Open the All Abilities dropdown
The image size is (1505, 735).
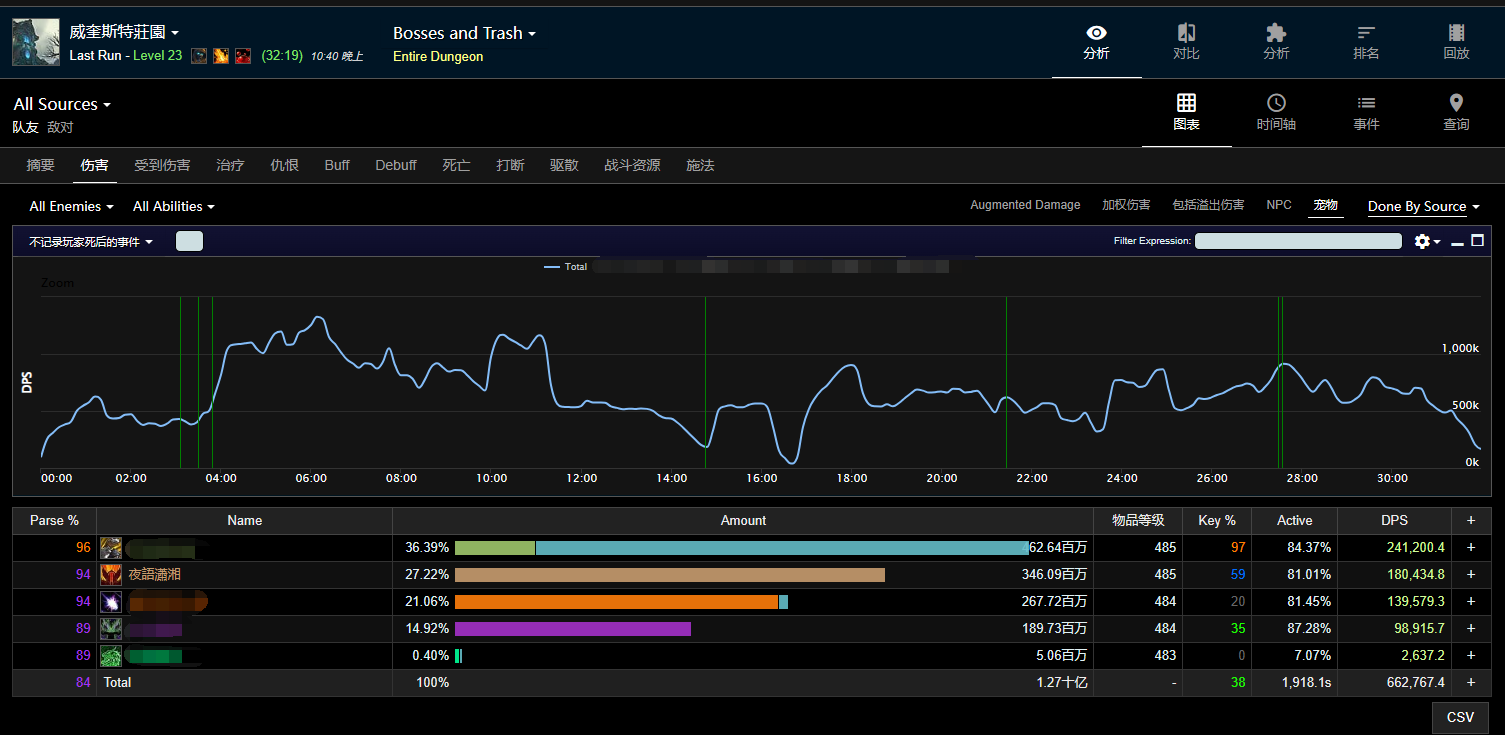173,206
